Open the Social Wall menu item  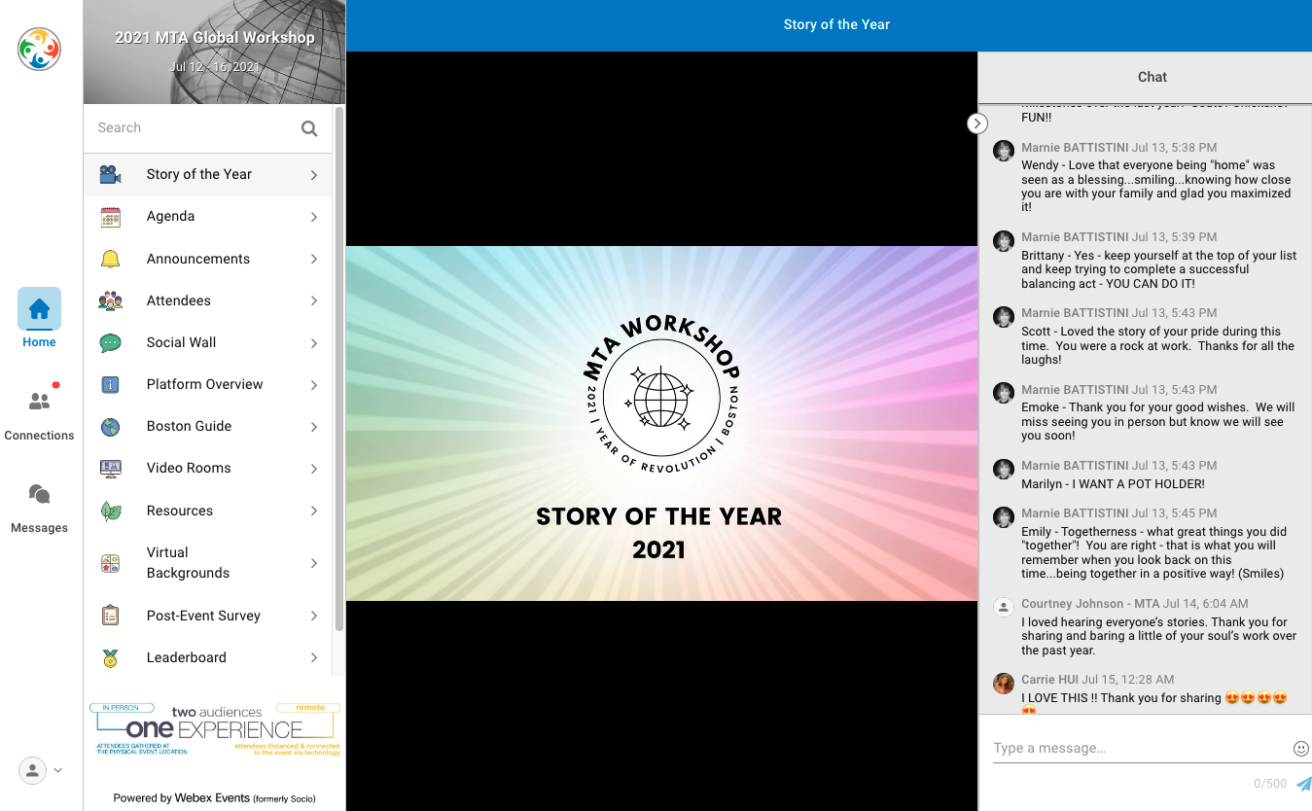(x=208, y=343)
